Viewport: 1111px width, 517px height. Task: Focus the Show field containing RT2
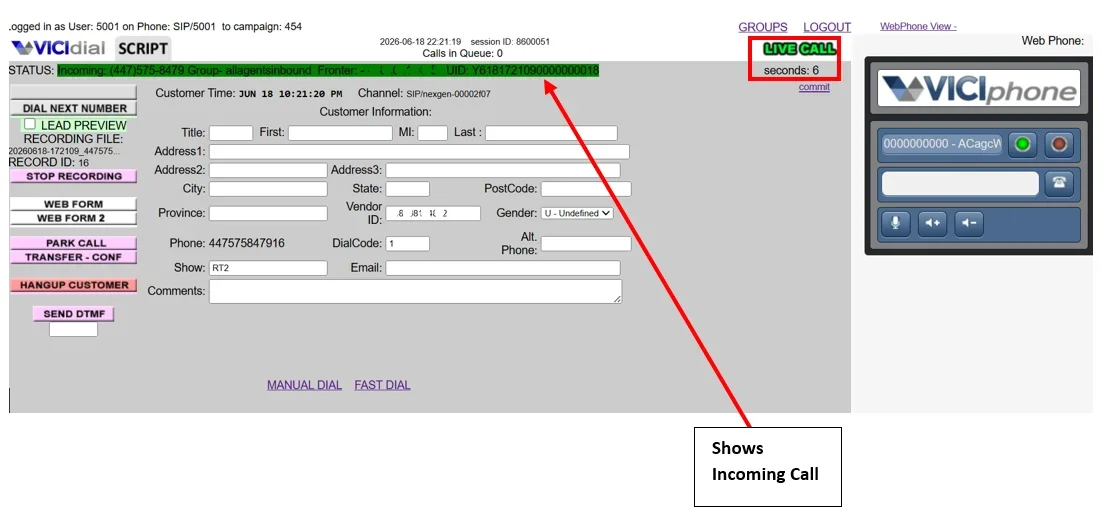tap(269, 268)
